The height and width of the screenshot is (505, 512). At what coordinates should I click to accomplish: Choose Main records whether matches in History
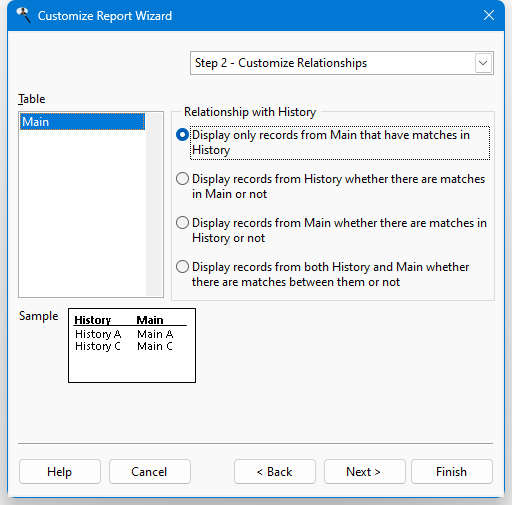tap(331, 230)
